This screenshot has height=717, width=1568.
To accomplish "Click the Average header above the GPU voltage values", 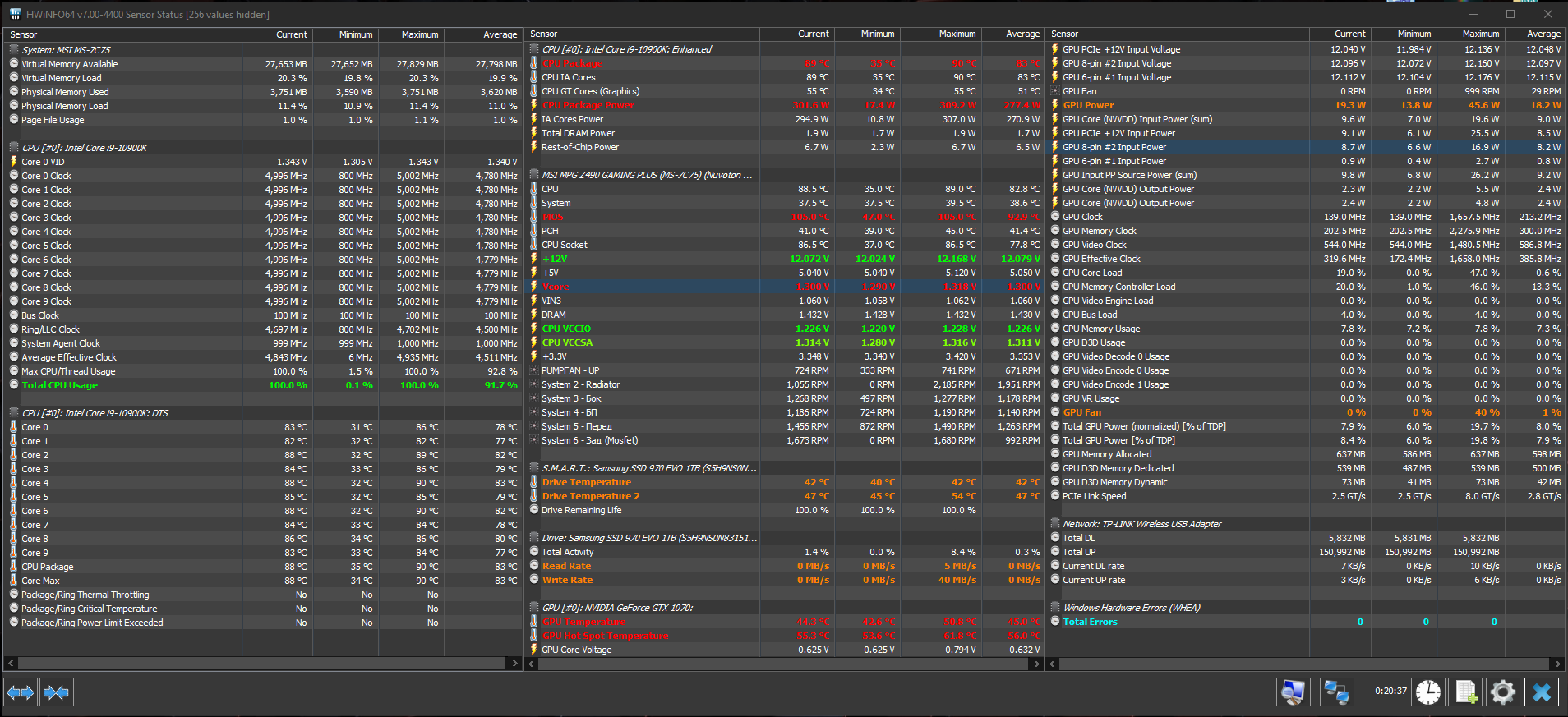I will 1533,34.
